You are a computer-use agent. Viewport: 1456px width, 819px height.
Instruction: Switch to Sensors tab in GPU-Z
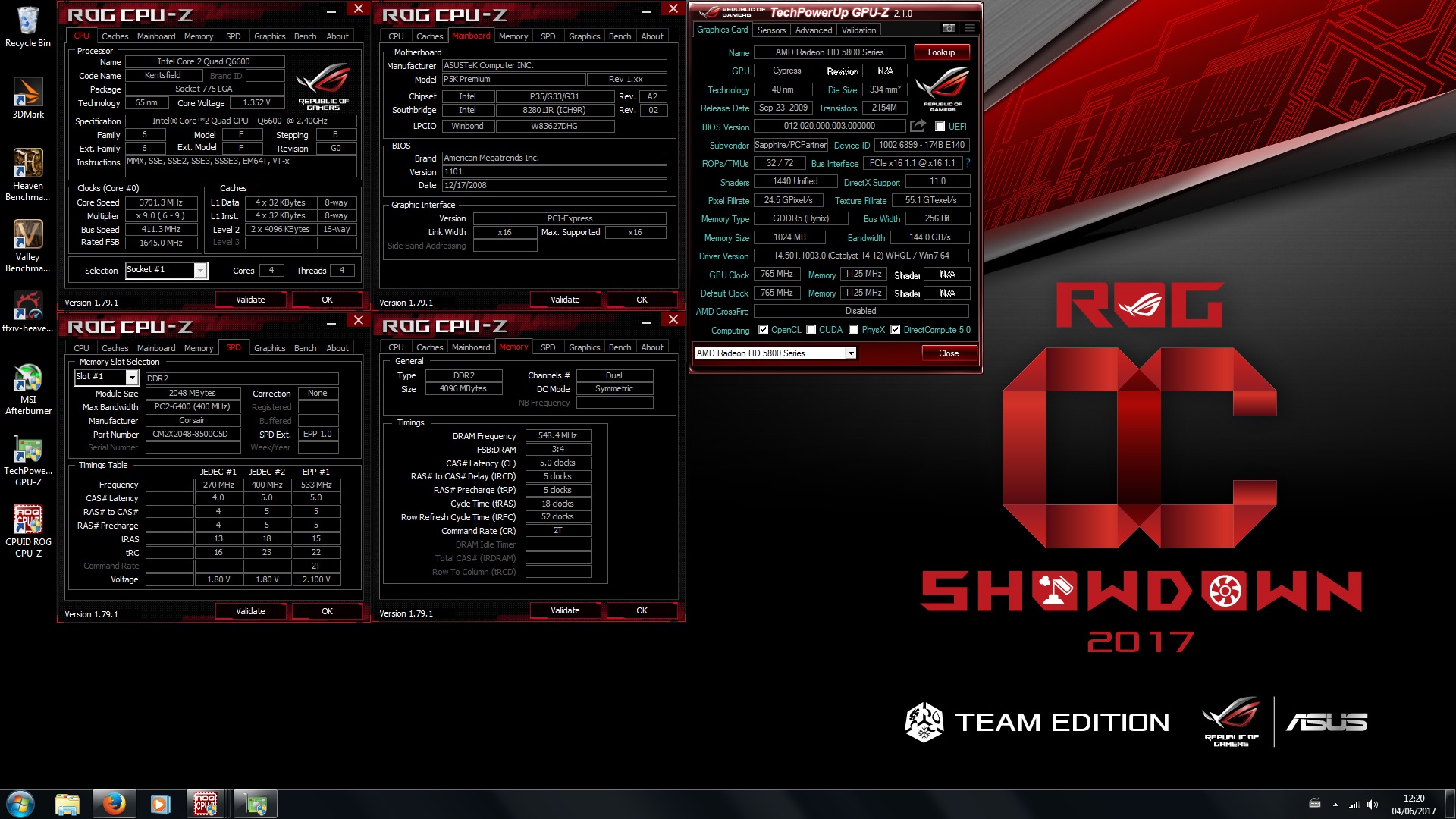[771, 30]
